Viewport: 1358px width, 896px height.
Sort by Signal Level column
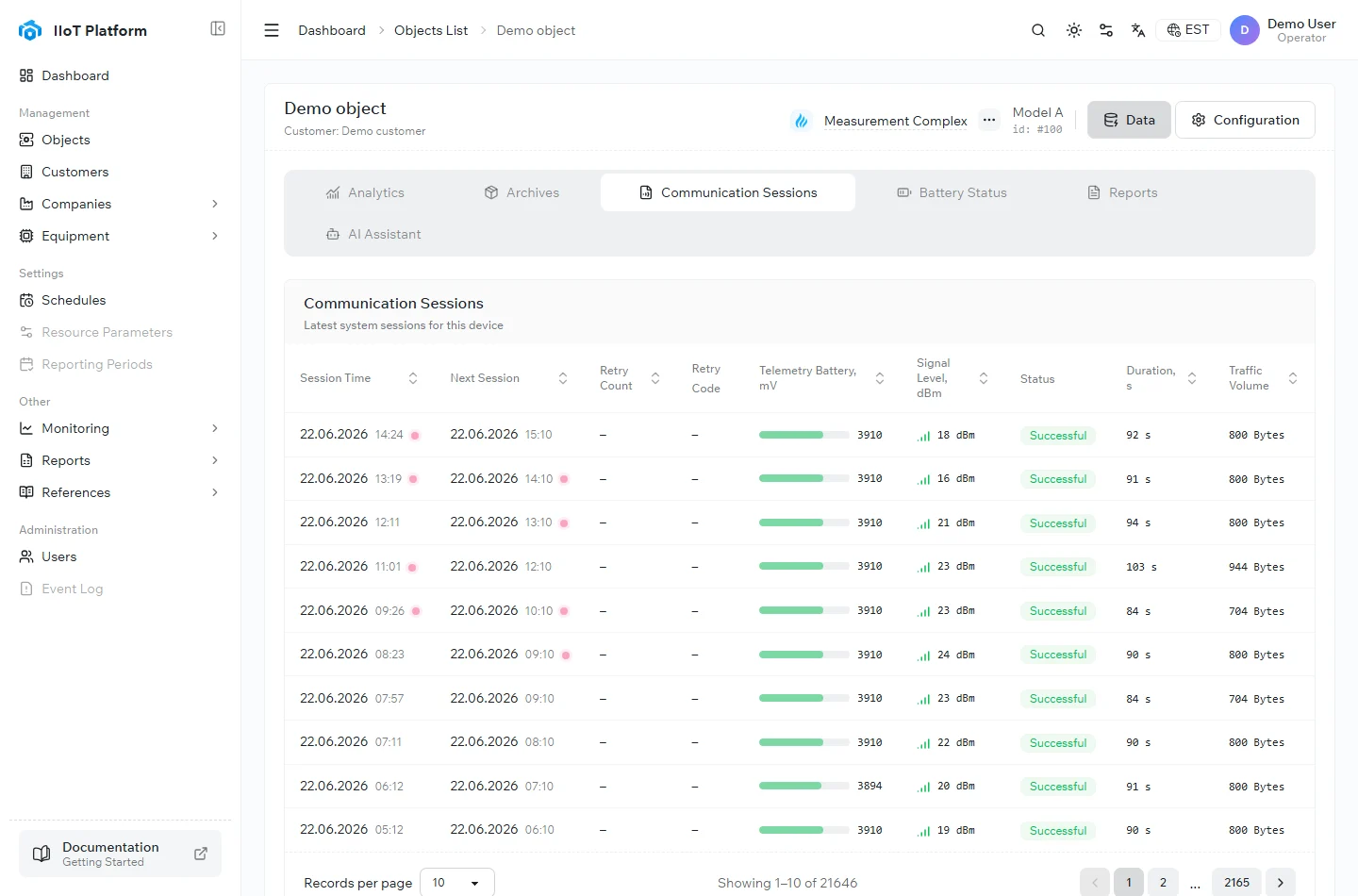point(984,378)
